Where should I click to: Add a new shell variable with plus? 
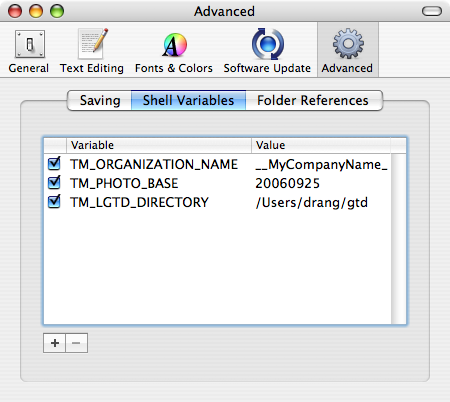click(x=55, y=343)
